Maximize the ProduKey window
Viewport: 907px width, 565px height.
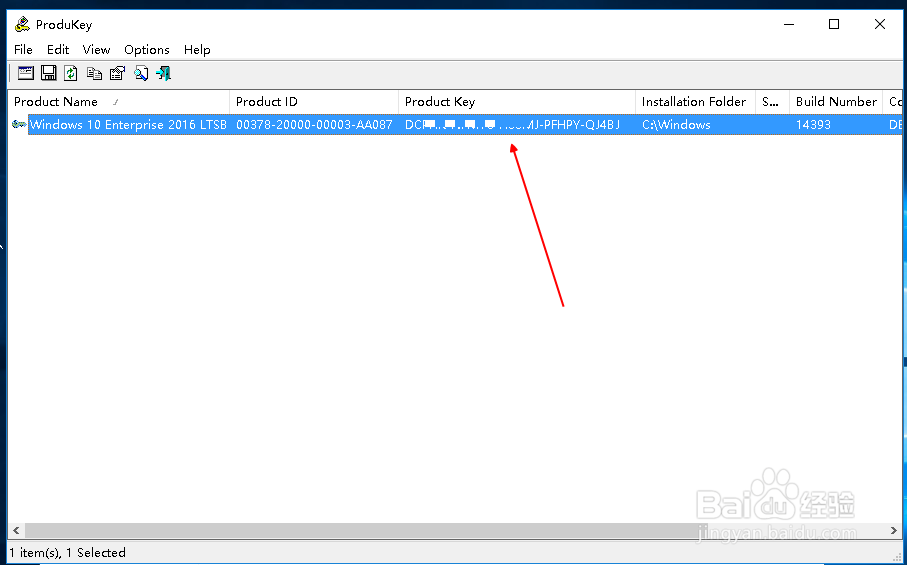[834, 24]
